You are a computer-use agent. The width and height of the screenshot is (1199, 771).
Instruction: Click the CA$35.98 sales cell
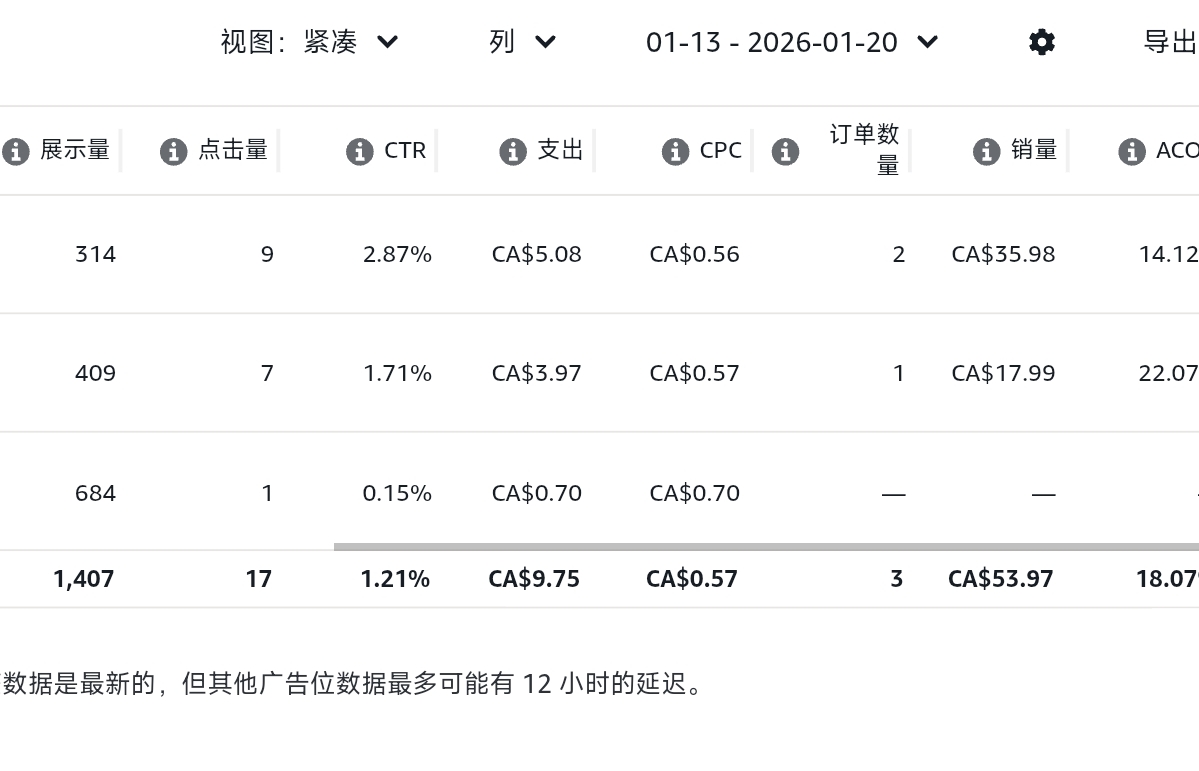click(1003, 254)
